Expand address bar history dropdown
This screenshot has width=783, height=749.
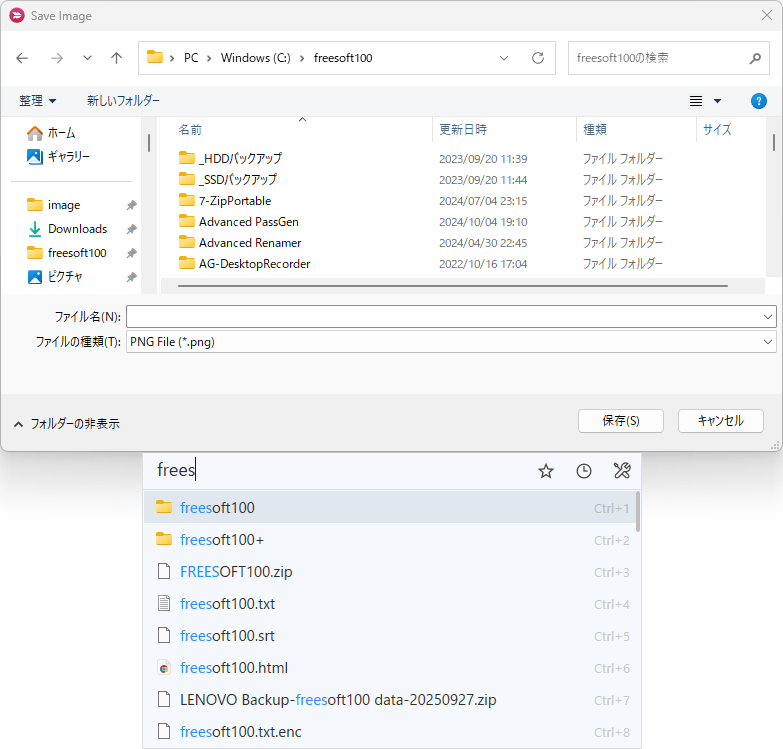(504, 58)
